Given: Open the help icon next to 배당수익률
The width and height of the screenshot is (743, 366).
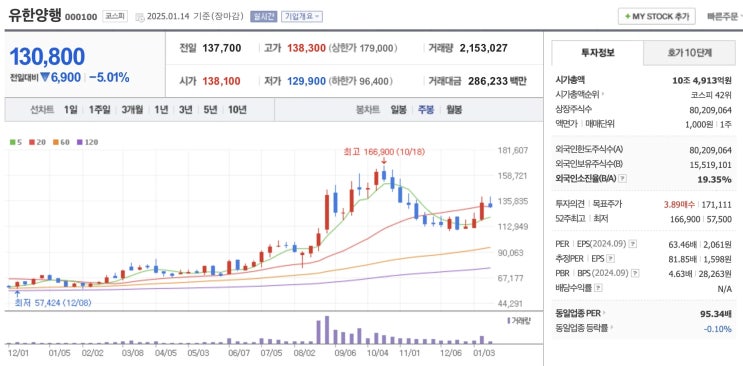Looking at the screenshot, I should click(599, 288).
